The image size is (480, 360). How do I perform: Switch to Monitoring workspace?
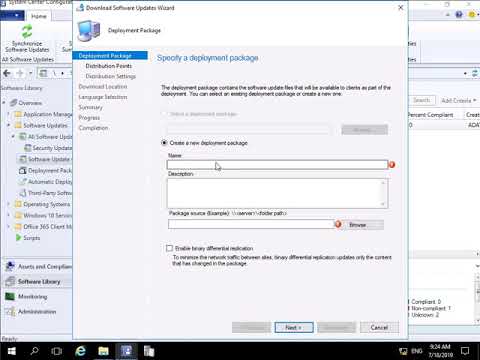click(37, 297)
